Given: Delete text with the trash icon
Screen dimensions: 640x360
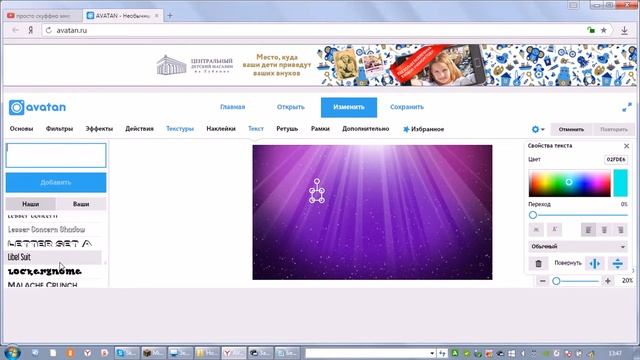Looking at the screenshot, I should pyautogui.click(x=538, y=264).
